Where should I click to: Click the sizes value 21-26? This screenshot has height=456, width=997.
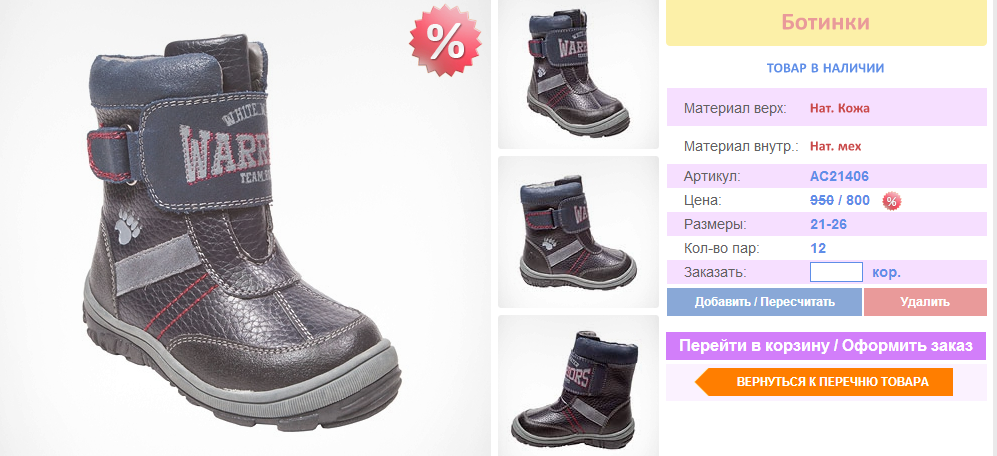click(829, 225)
